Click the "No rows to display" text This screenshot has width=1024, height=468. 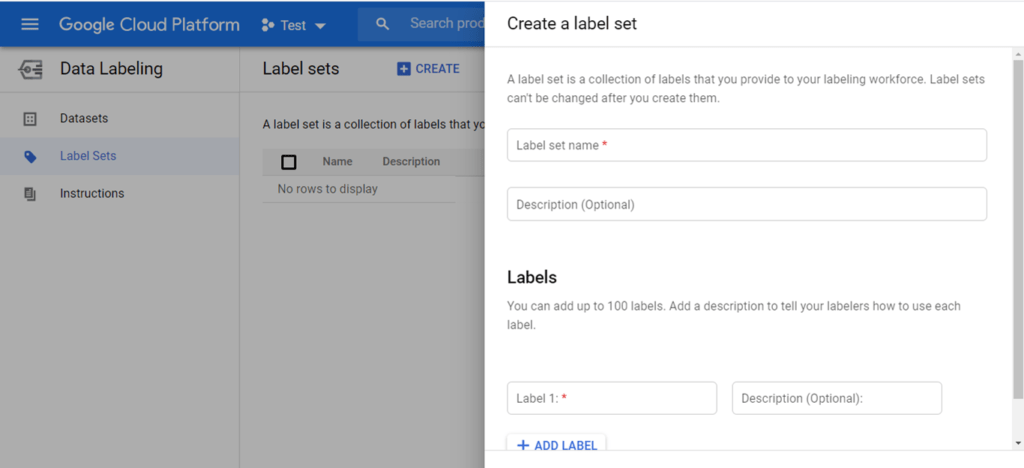click(327, 189)
